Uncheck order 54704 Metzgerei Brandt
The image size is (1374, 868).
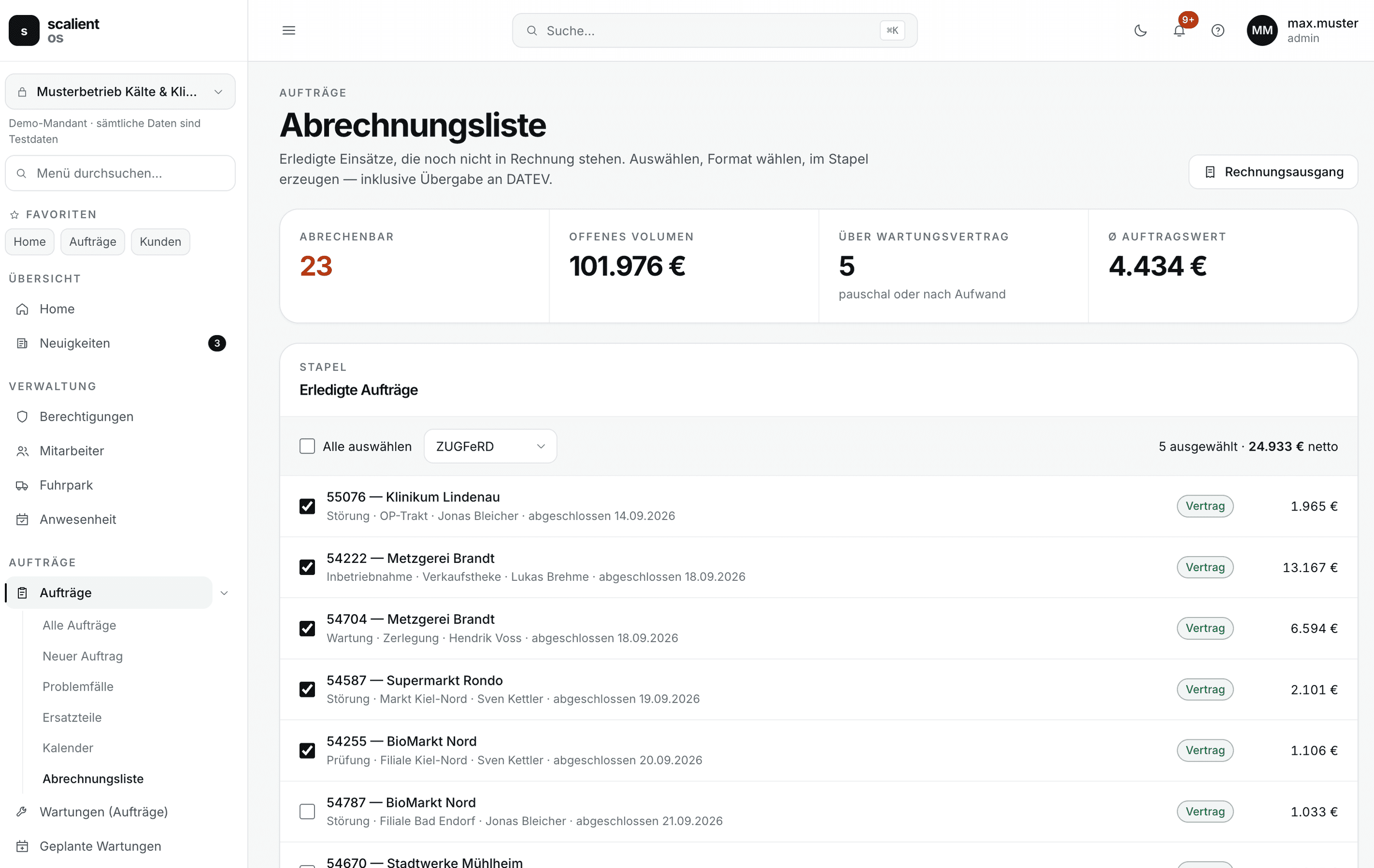(307, 628)
